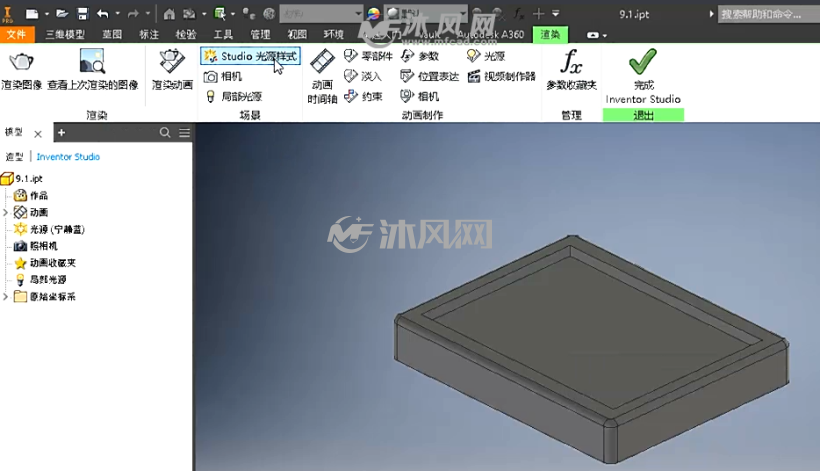The image size is (820, 471).
Task: Click the Home view icon in quick access toolbar
Action: pyautogui.click(x=169, y=14)
